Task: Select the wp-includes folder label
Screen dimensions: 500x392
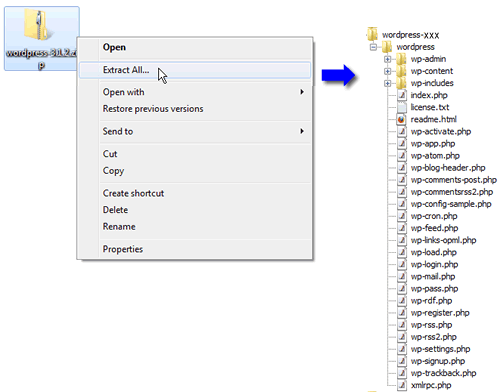Action: point(432,83)
